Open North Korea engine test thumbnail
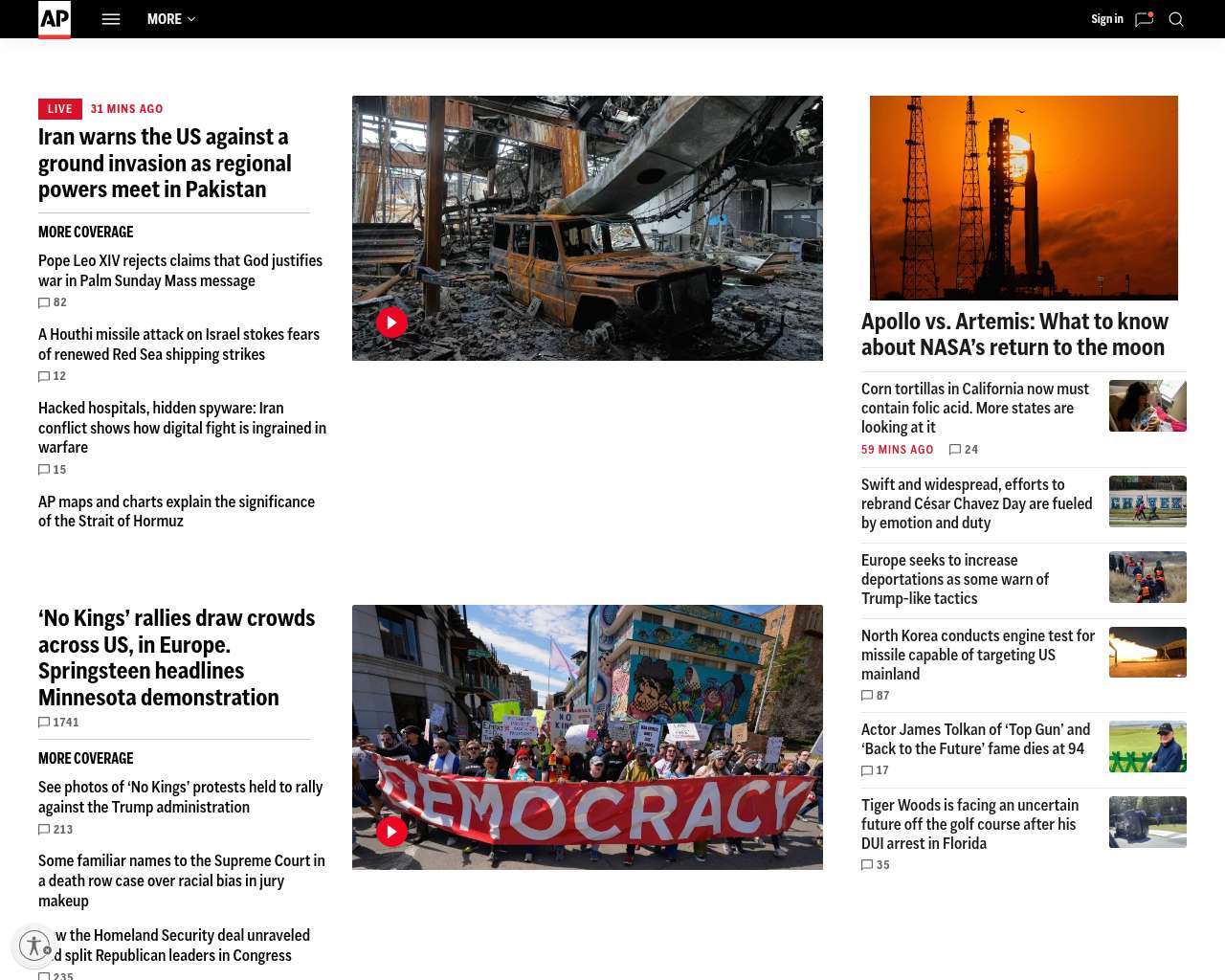Screen dimensions: 1225x980 [x=1147, y=652]
